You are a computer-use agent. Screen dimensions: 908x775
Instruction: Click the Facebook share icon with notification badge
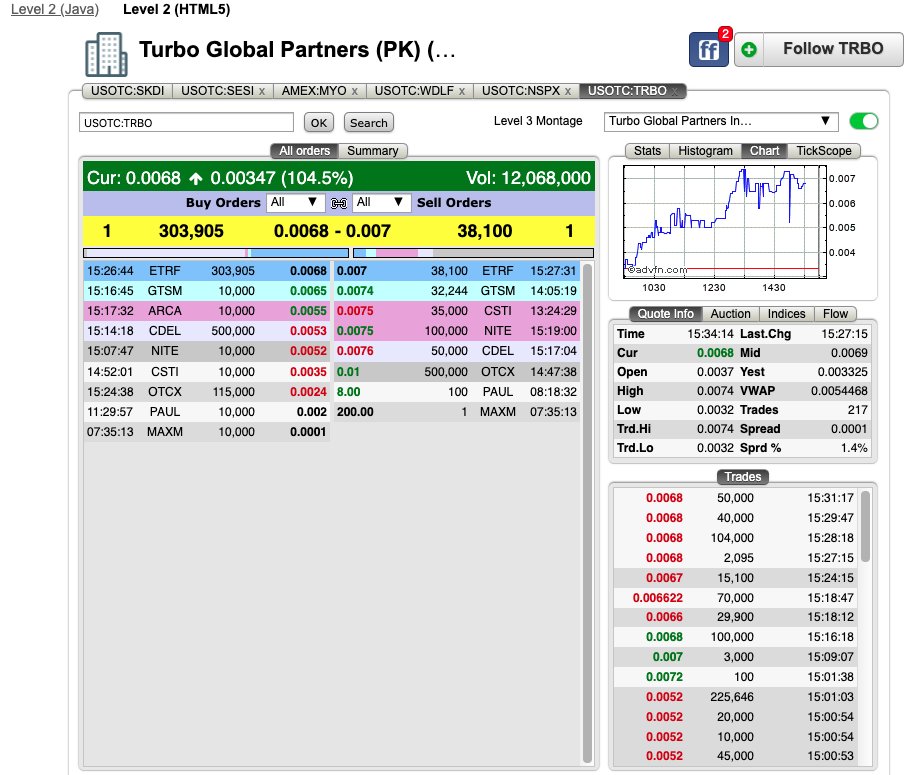click(x=709, y=48)
